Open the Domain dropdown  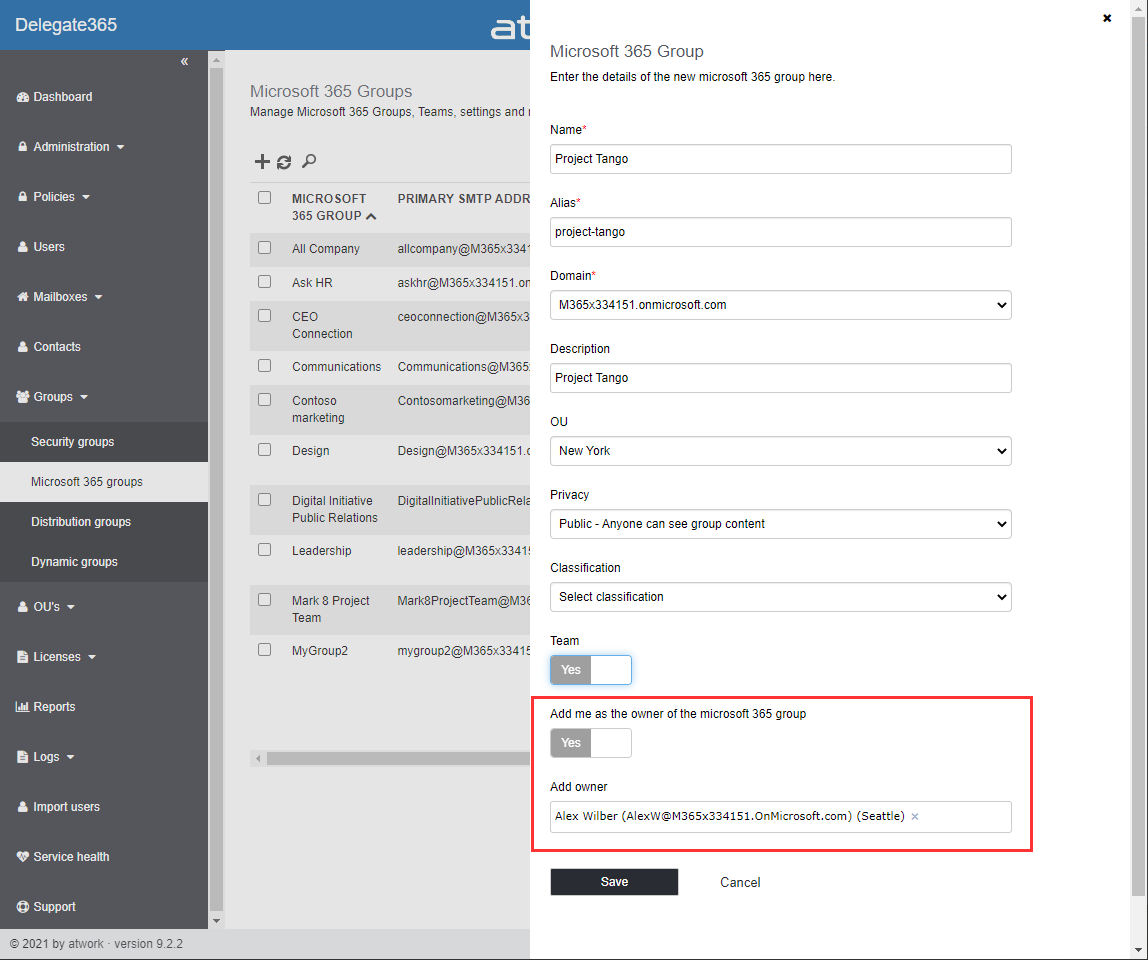780,305
